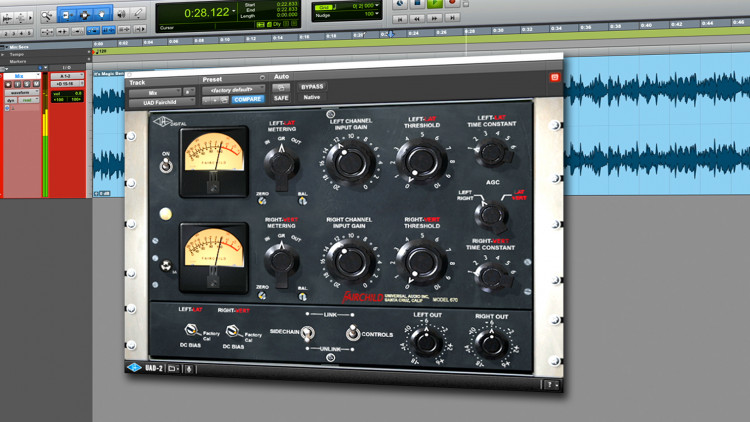
Task: Mute the Mix track with M button
Action: pos(36,84)
